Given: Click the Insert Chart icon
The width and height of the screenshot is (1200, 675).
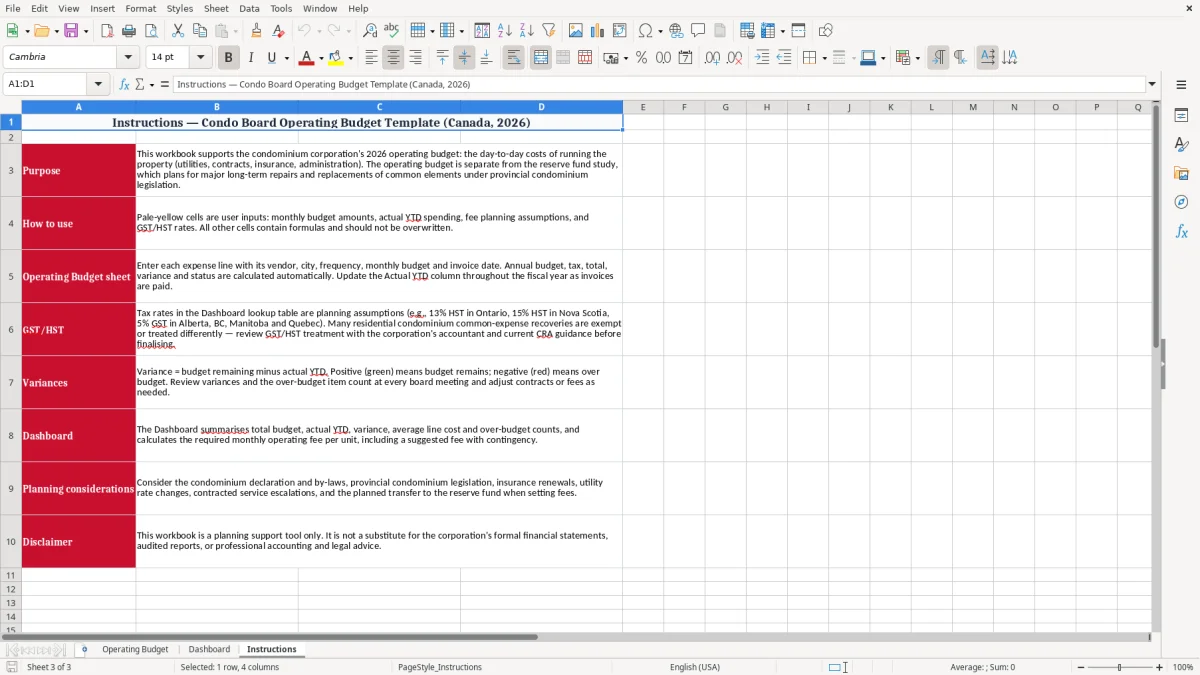Looking at the screenshot, I should point(598,31).
